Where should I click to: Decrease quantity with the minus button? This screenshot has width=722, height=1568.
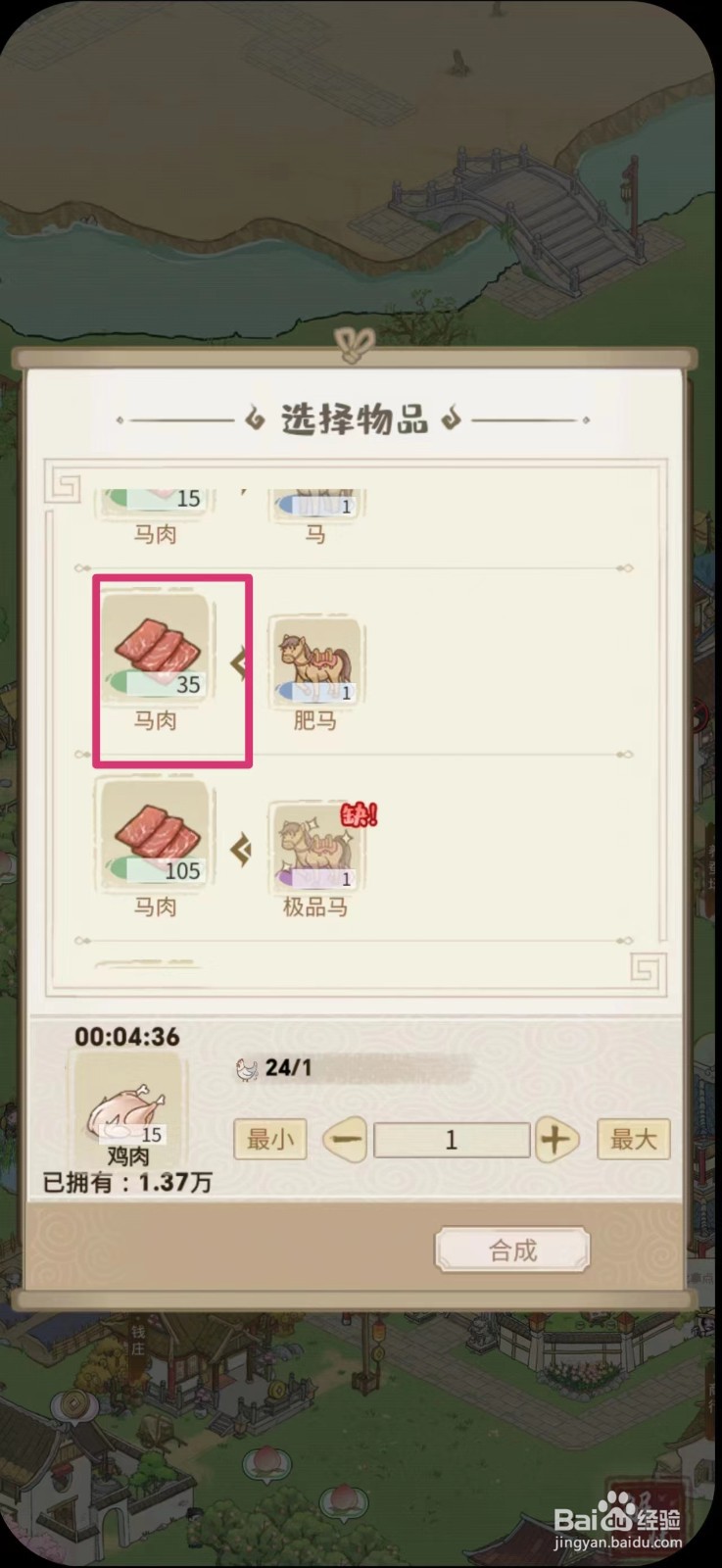346,1140
